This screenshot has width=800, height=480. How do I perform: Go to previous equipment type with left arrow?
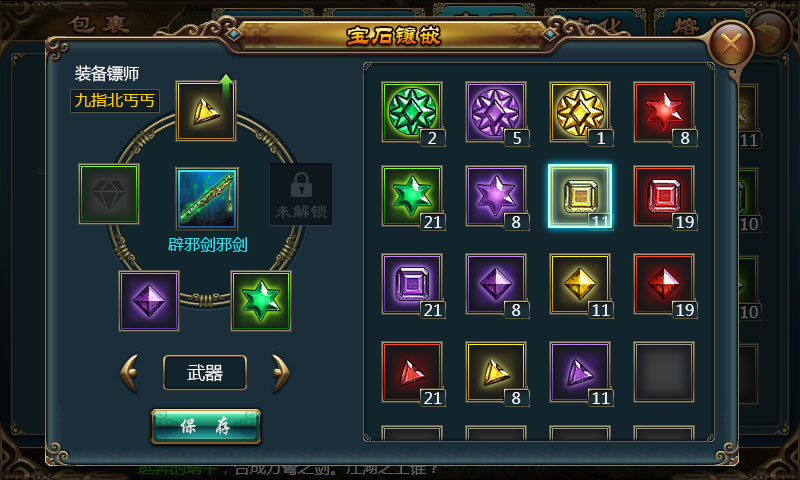(129, 373)
